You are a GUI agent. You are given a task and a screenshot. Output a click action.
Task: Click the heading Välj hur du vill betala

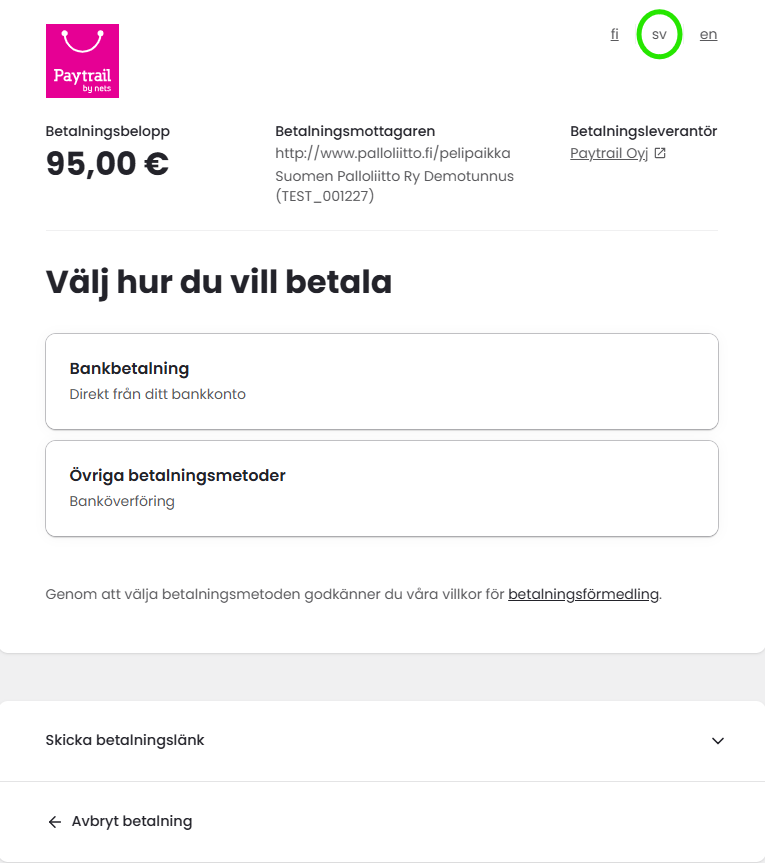coord(218,282)
